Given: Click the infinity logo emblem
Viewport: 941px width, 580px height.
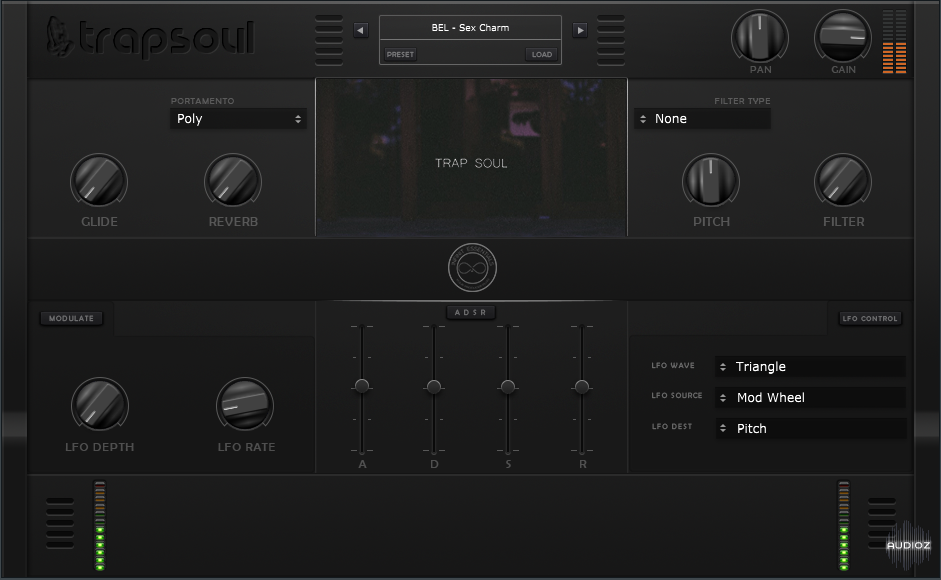Looking at the screenshot, I should click(x=472, y=268).
